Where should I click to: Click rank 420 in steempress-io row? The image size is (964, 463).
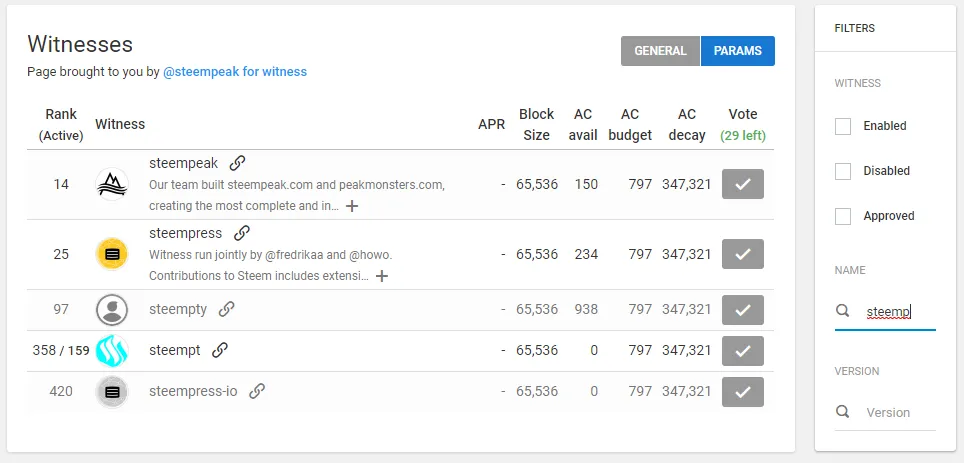pos(61,391)
